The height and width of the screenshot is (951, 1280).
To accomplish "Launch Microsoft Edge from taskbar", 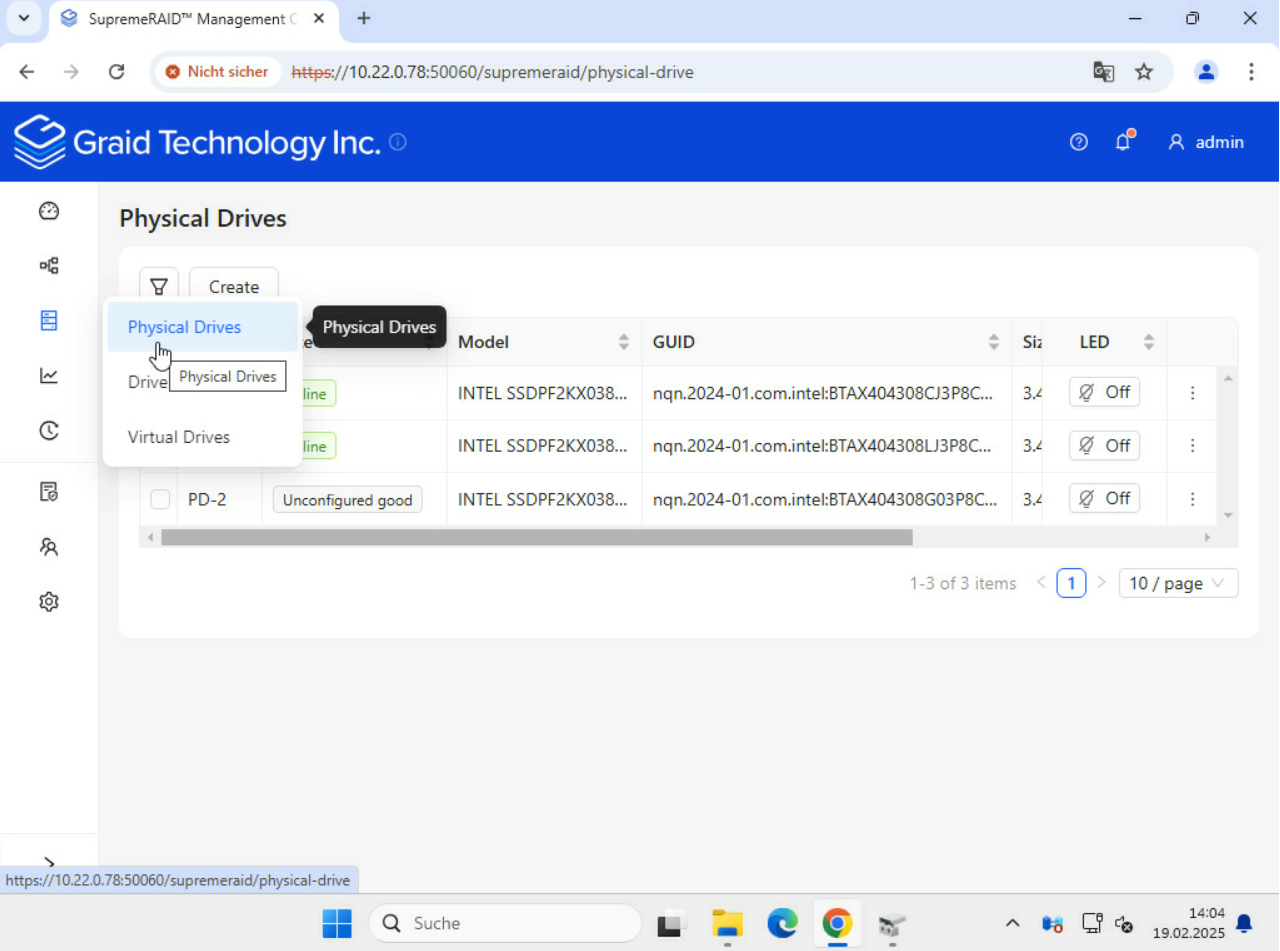I will point(782,923).
